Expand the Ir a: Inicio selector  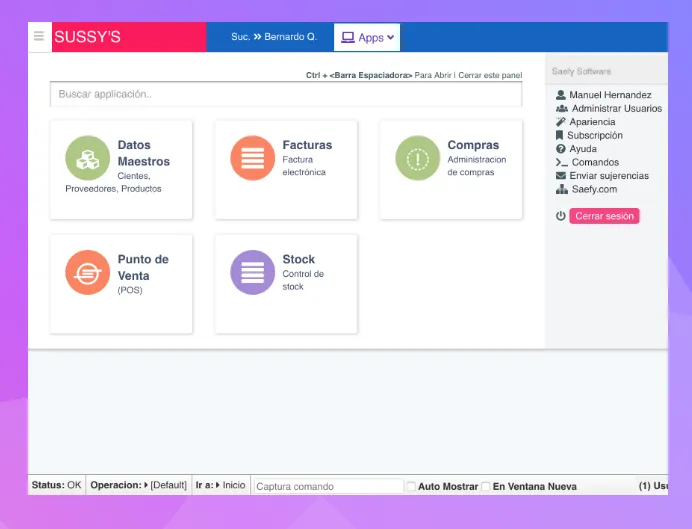[220, 485]
